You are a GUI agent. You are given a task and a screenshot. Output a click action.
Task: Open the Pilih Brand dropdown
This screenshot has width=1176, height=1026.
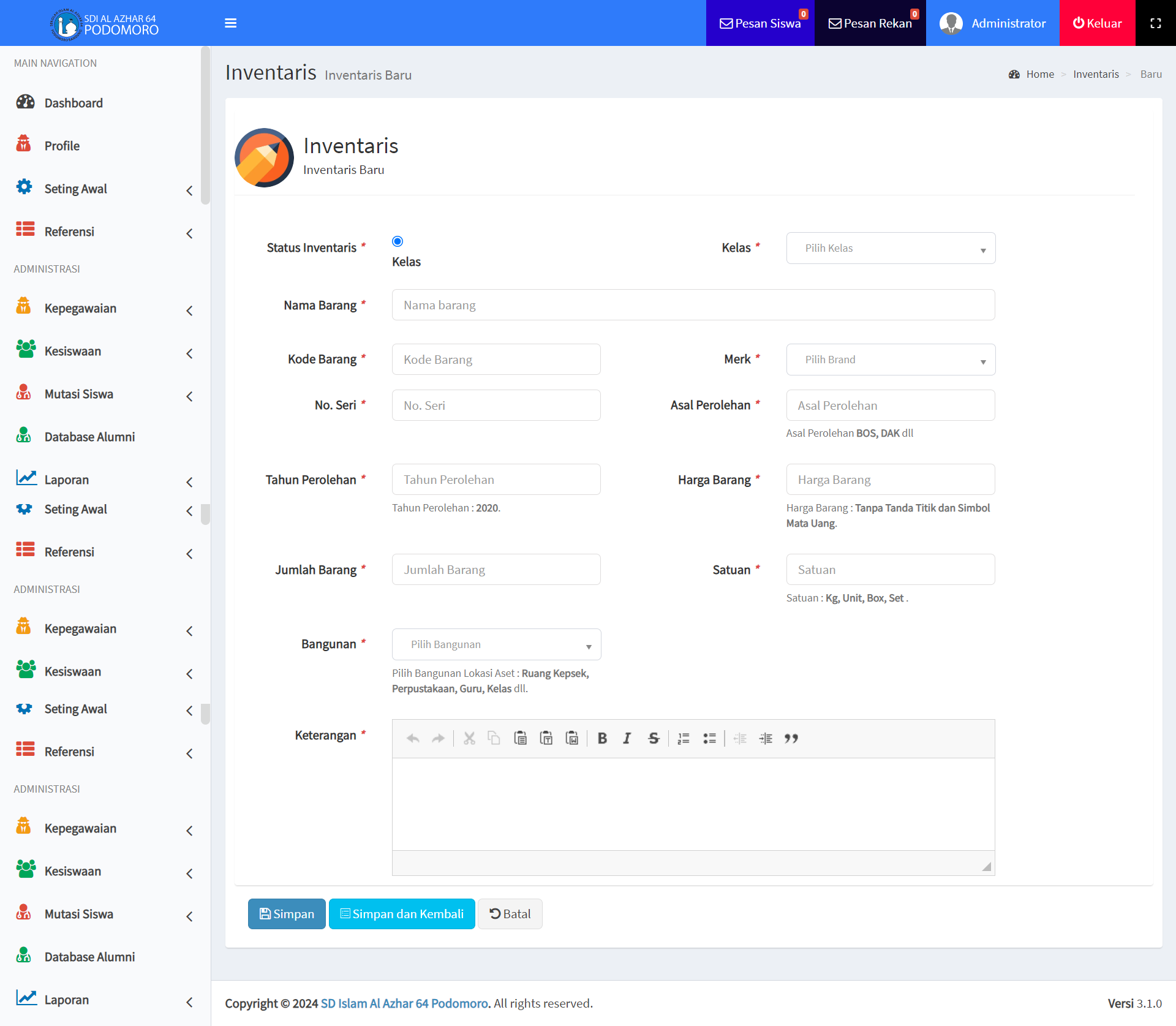click(x=891, y=360)
